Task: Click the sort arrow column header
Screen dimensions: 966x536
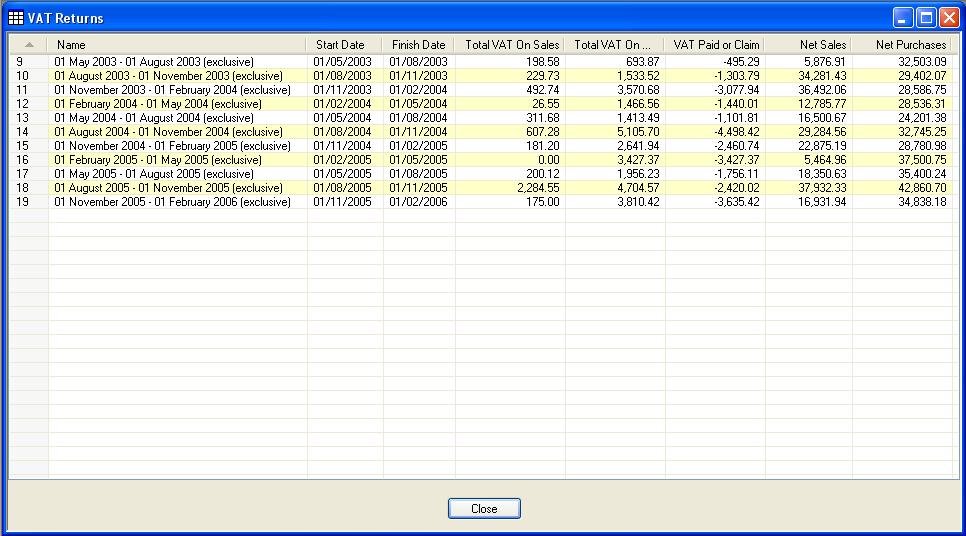Action: 28,45
